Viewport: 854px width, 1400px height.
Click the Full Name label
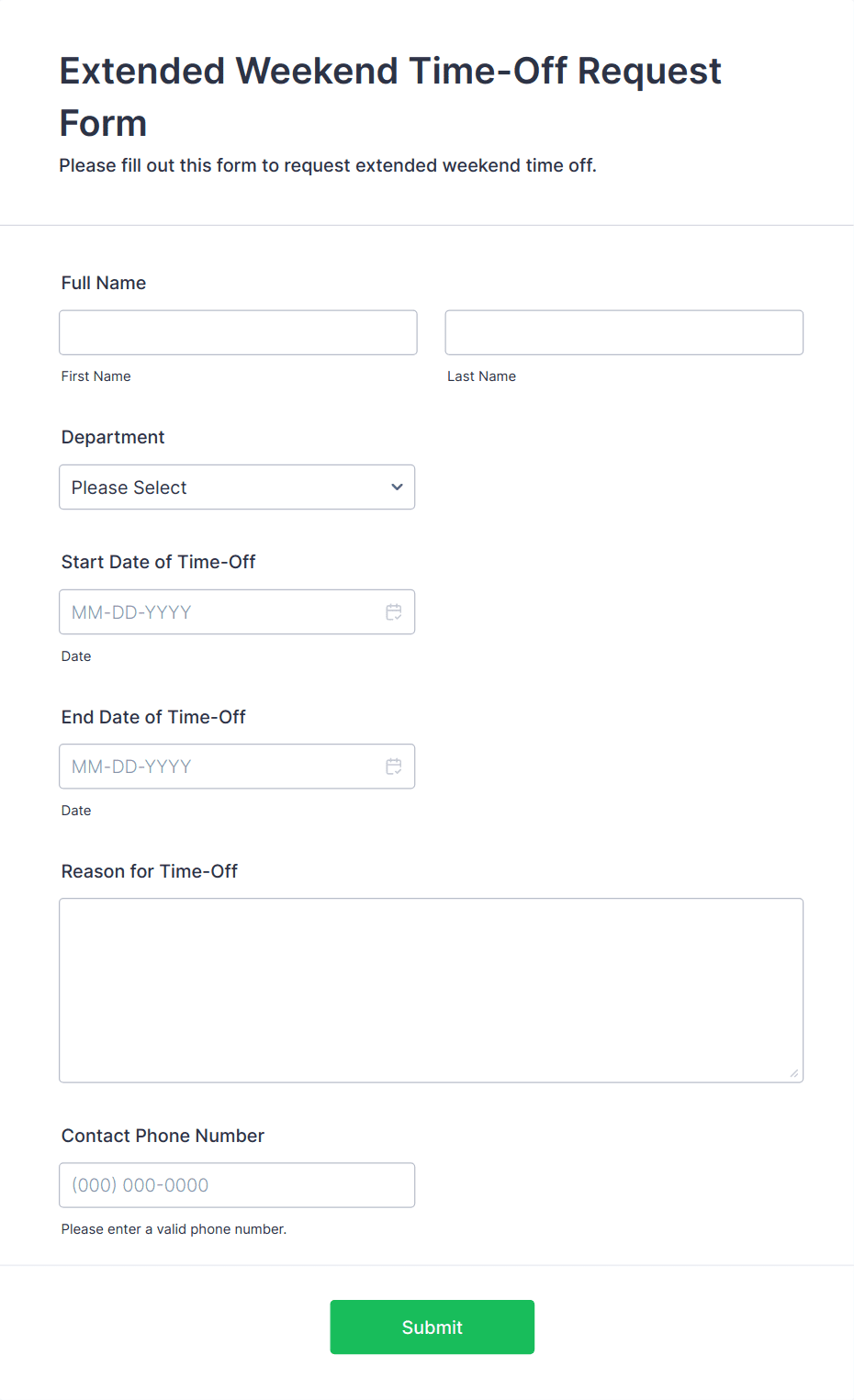coord(103,283)
